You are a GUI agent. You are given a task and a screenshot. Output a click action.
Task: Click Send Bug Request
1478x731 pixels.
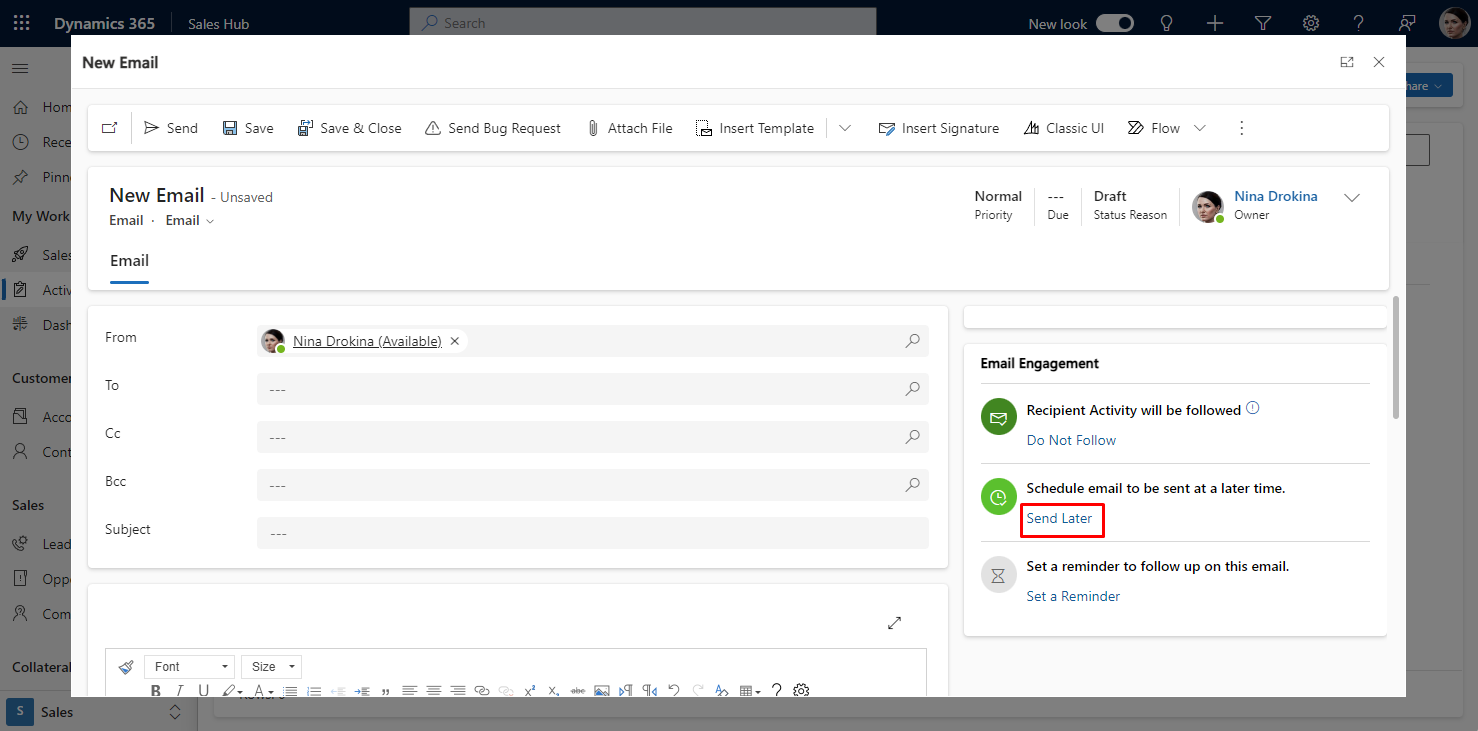(493, 128)
